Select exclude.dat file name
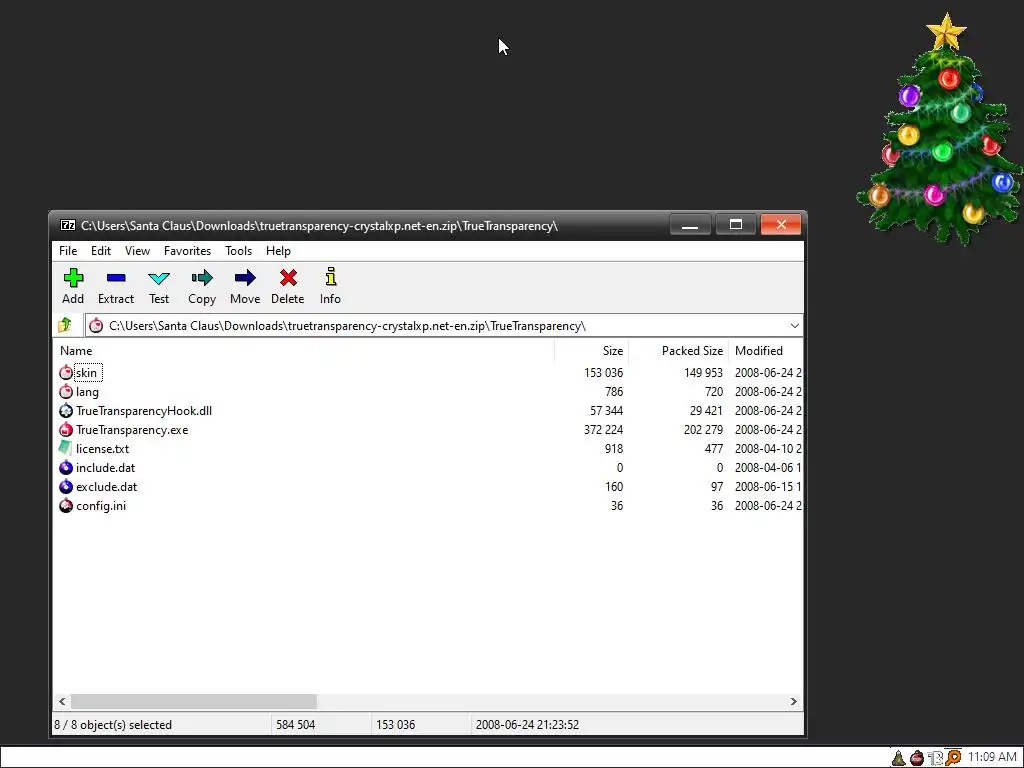Image resolution: width=1024 pixels, height=768 pixels. (106, 487)
